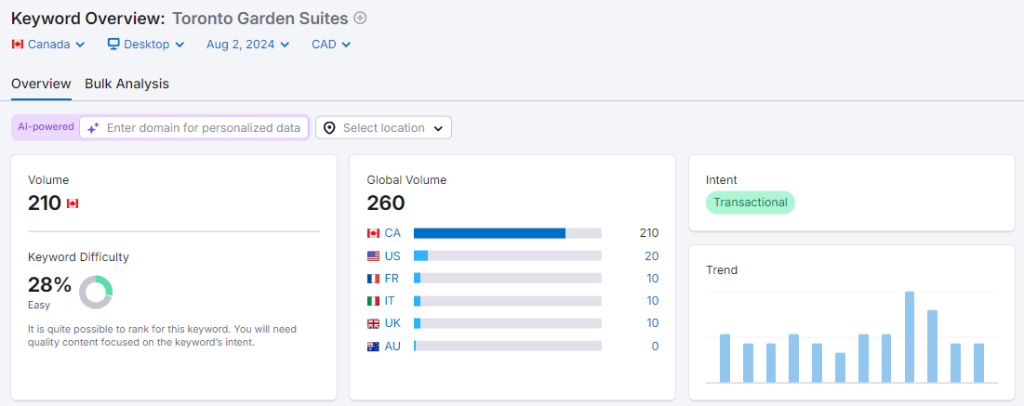Click the Toronto Garden Suites keyword title

(x=260, y=18)
